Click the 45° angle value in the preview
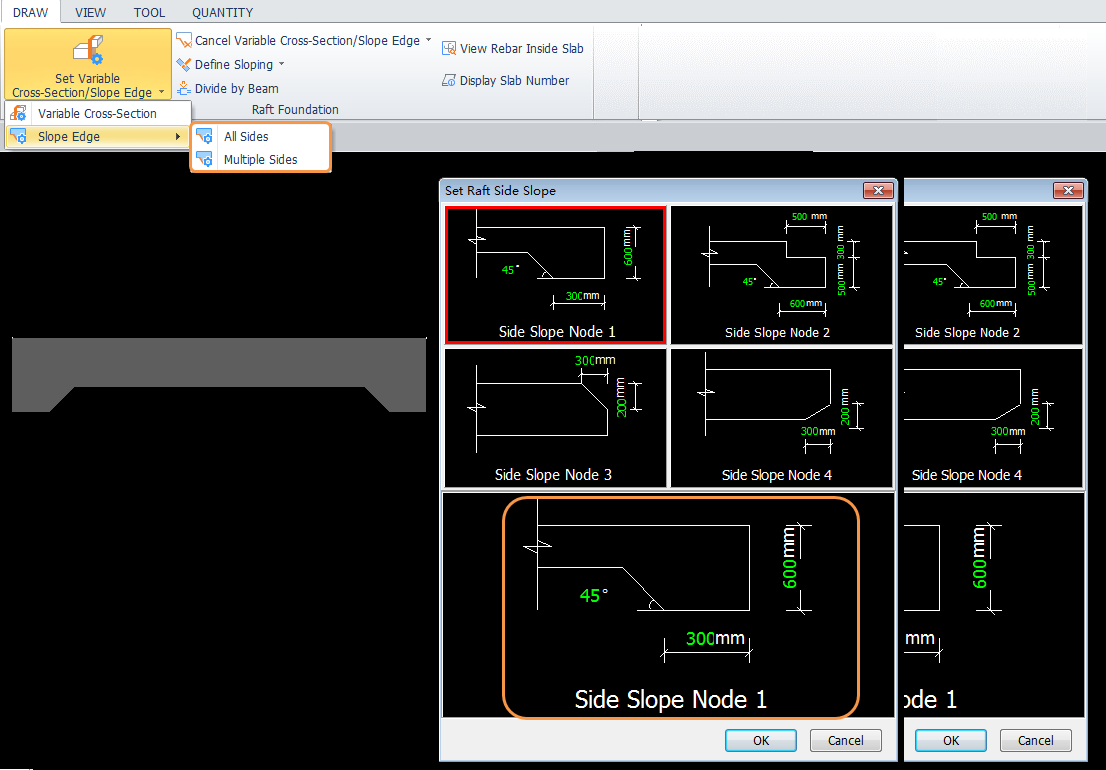 pyautogui.click(x=594, y=596)
